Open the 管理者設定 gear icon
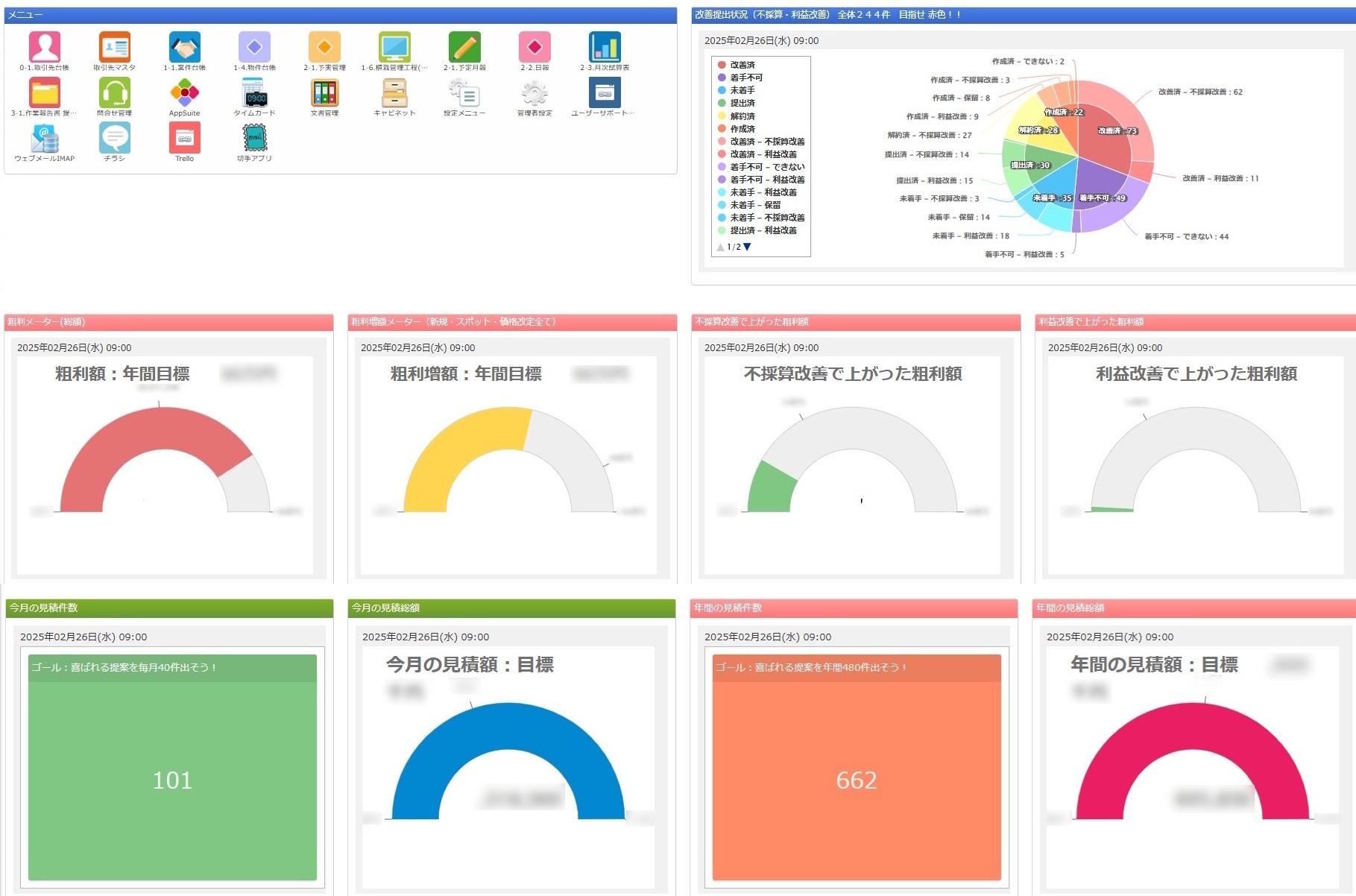Image resolution: width=1356 pixels, height=896 pixels. [534, 94]
